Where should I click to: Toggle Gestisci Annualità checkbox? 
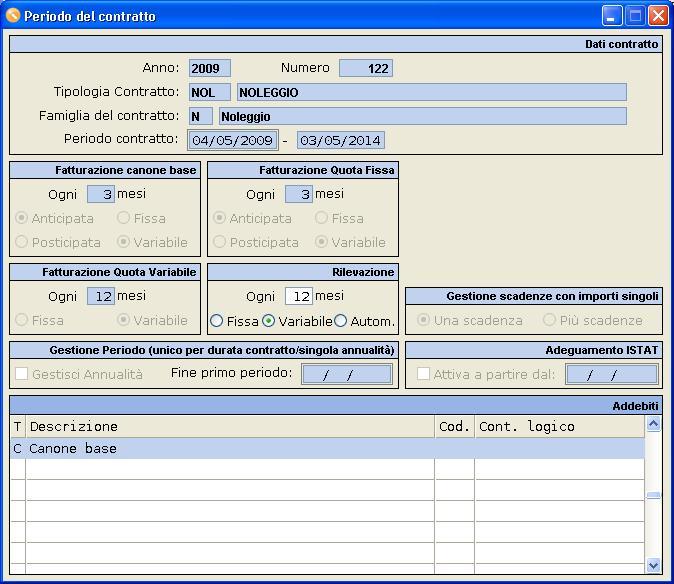pyautogui.click(x=21, y=373)
